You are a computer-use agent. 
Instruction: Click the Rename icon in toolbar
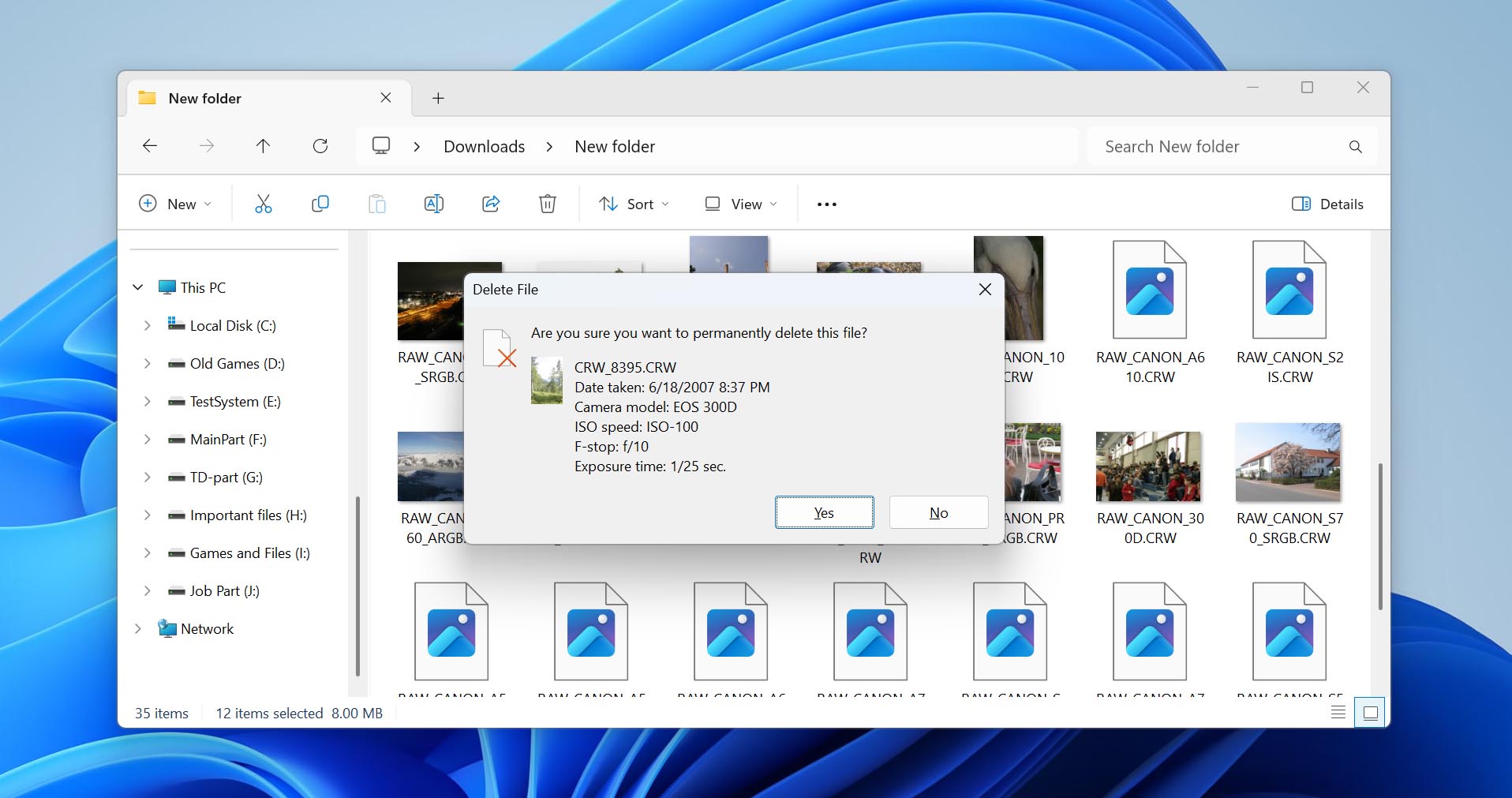434,204
